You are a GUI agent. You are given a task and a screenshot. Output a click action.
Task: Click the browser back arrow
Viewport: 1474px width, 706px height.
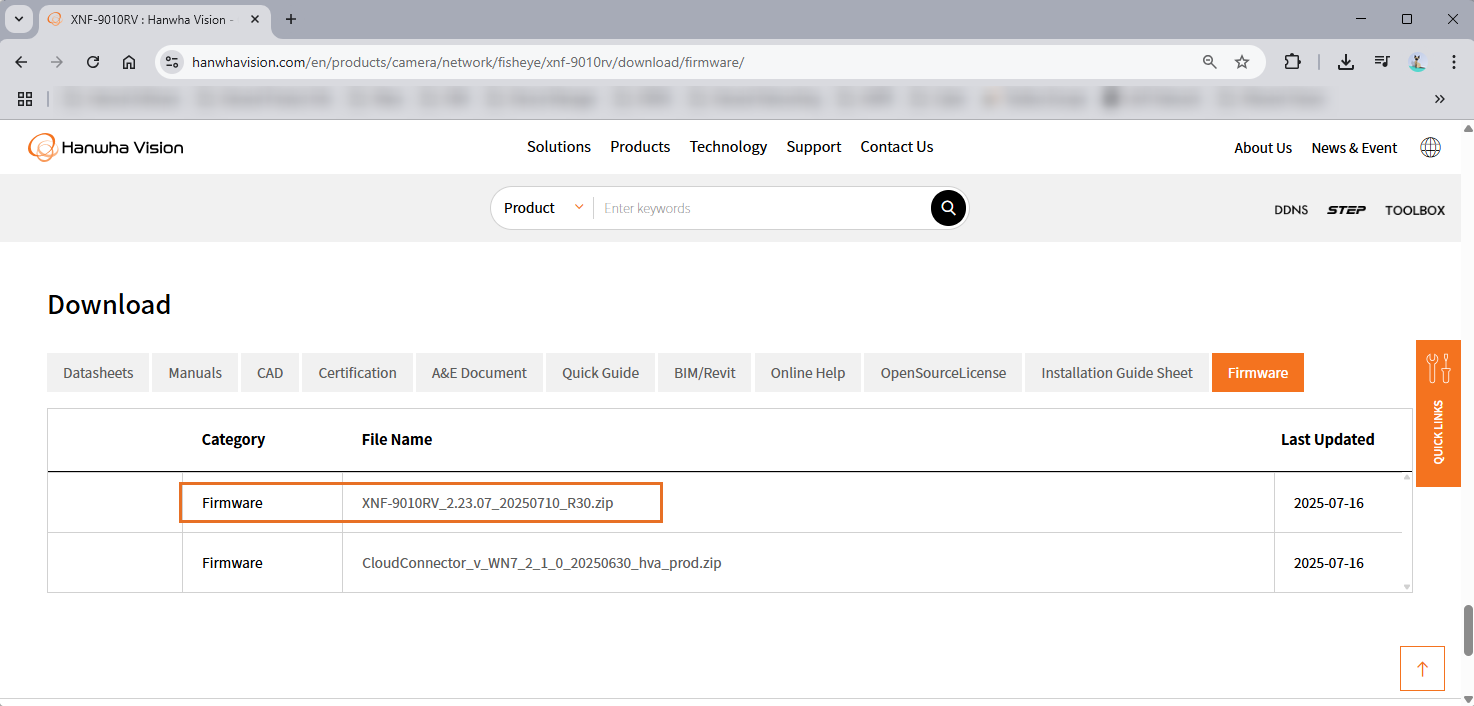pyautogui.click(x=21, y=62)
